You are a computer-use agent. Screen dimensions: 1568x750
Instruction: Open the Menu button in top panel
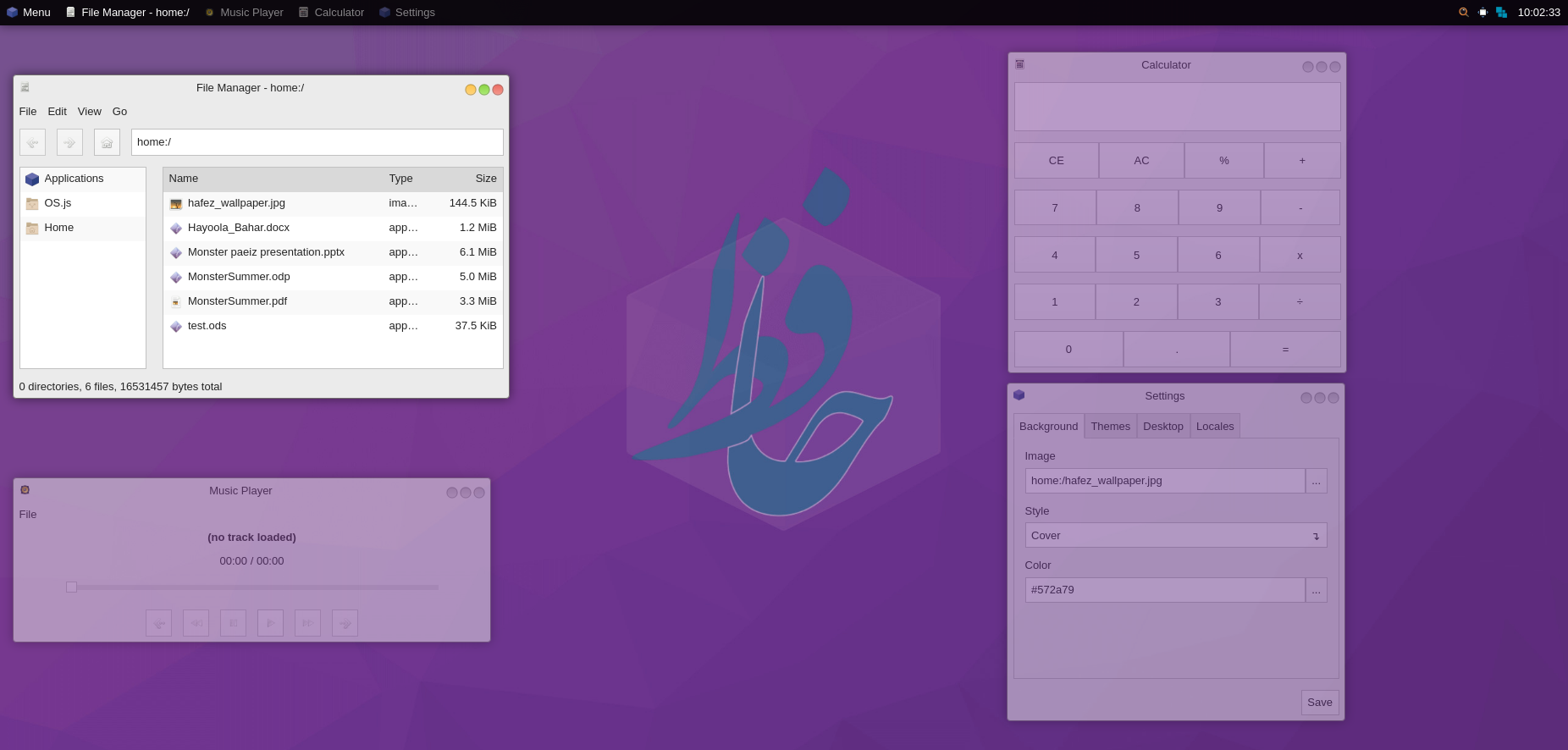click(x=29, y=13)
